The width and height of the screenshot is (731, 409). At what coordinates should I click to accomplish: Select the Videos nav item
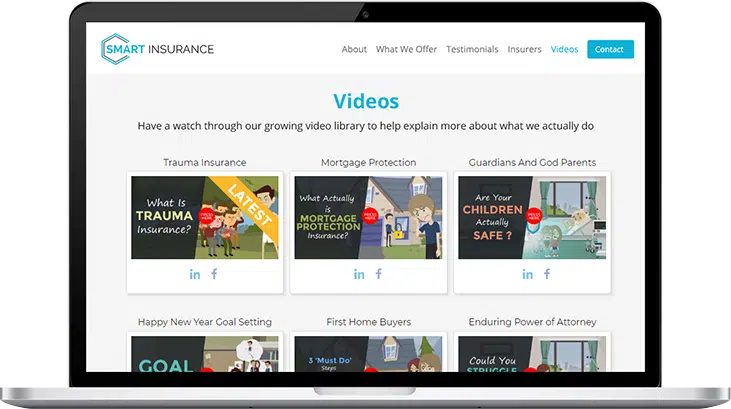pyautogui.click(x=564, y=49)
